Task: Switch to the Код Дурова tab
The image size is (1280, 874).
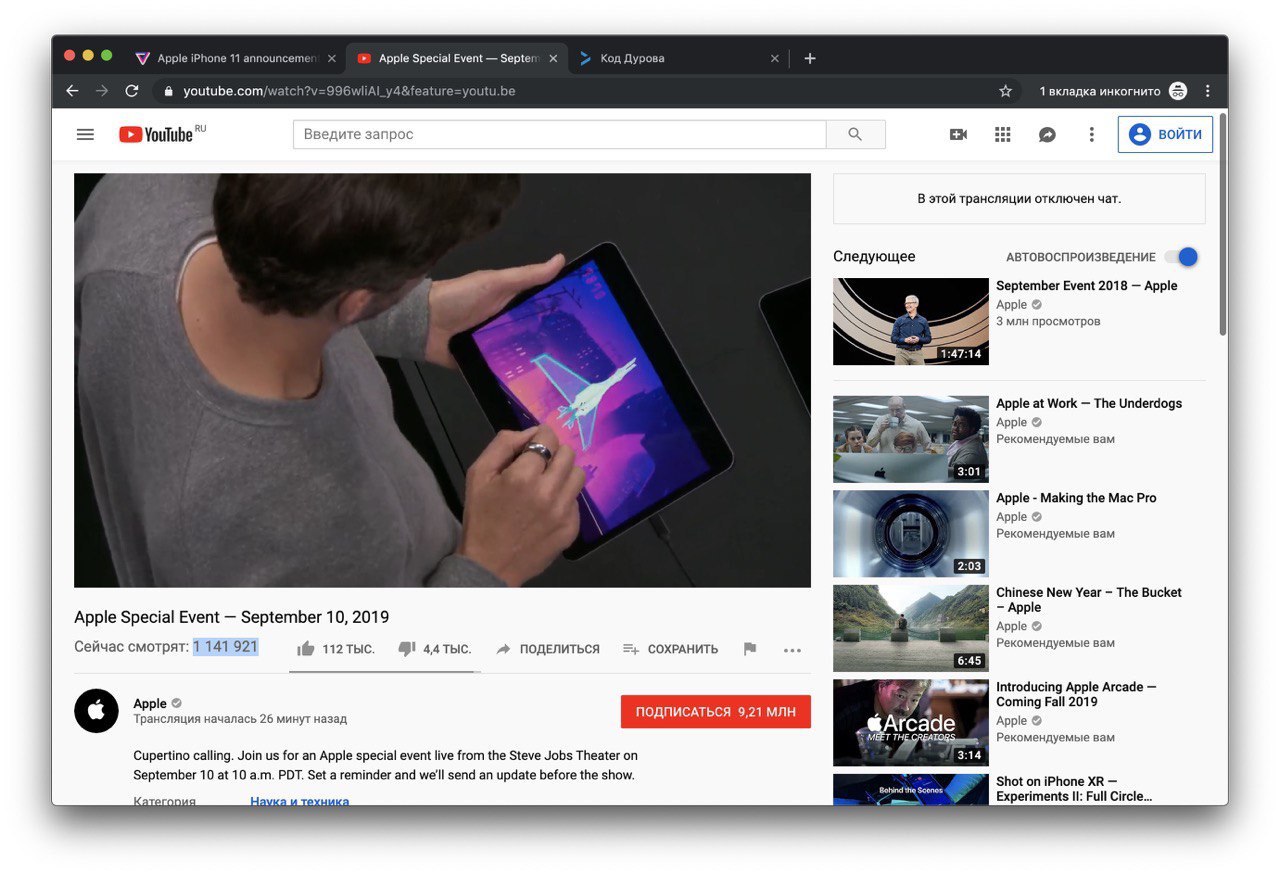Action: point(677,58)
